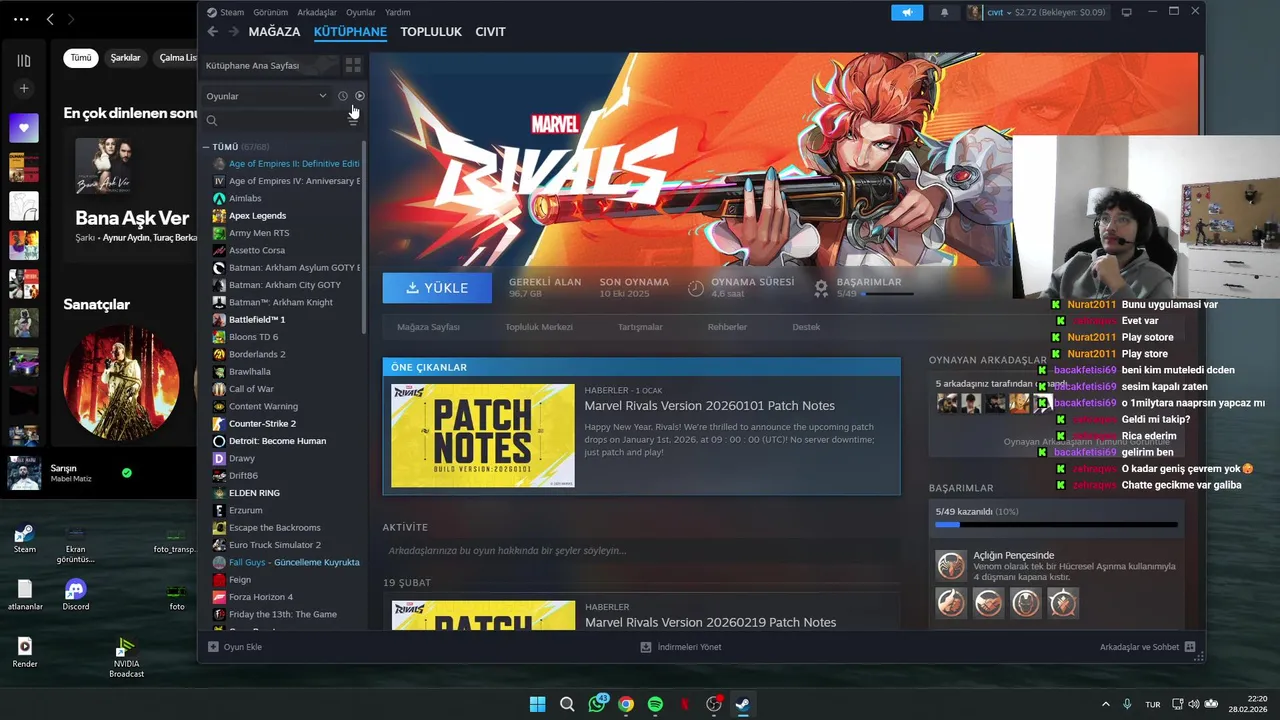
Task: Go to the TOPLULUK tab
Action: (431, 32)
